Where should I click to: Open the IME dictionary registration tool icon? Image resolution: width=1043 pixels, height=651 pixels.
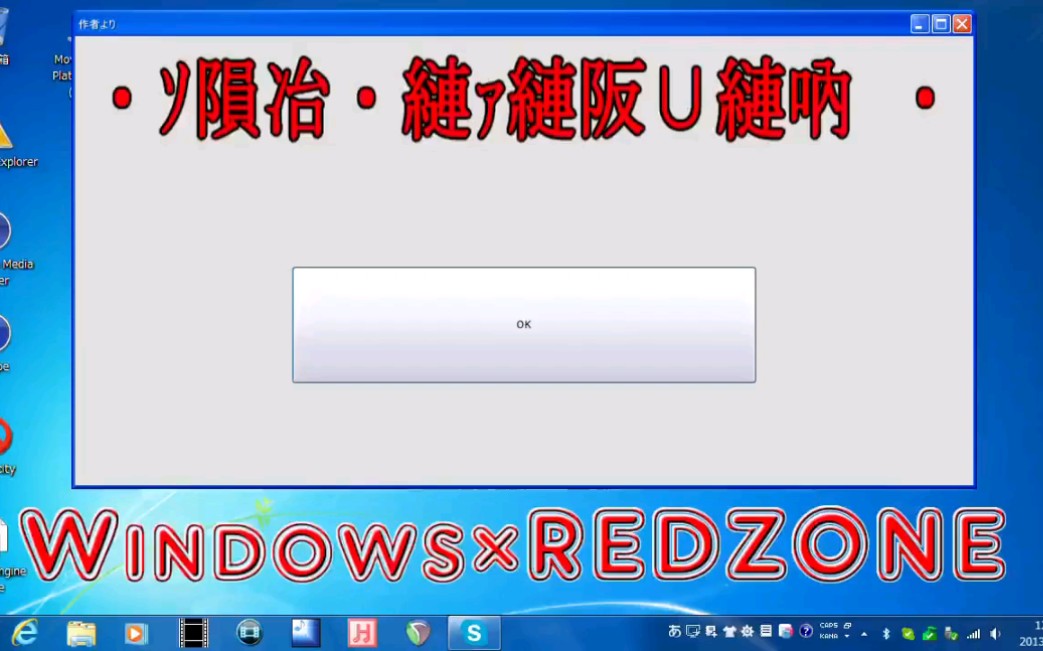[711, 632]
